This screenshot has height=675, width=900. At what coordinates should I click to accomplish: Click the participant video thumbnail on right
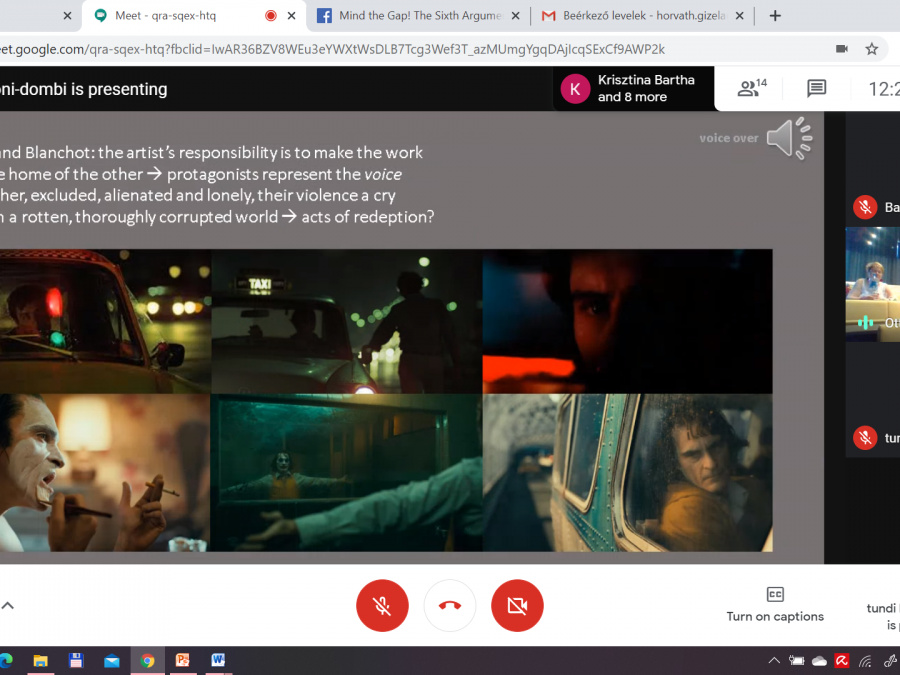pyautogui.click(x=872, y=284)
